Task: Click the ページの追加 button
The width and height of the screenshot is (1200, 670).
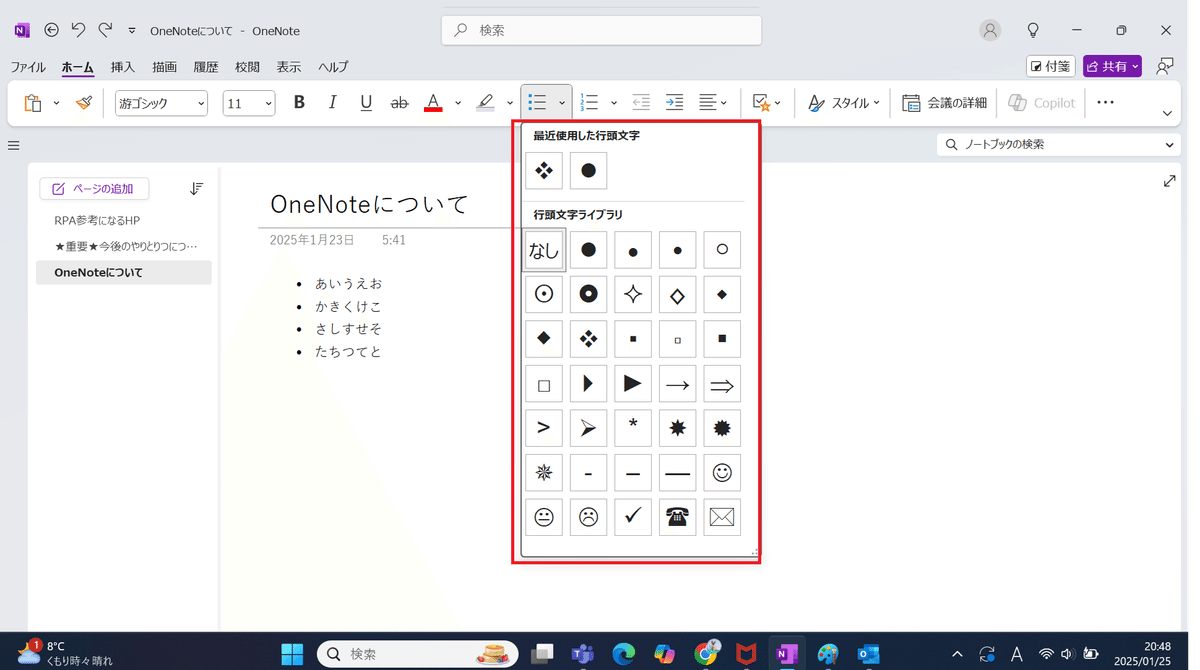Action: 94,188
